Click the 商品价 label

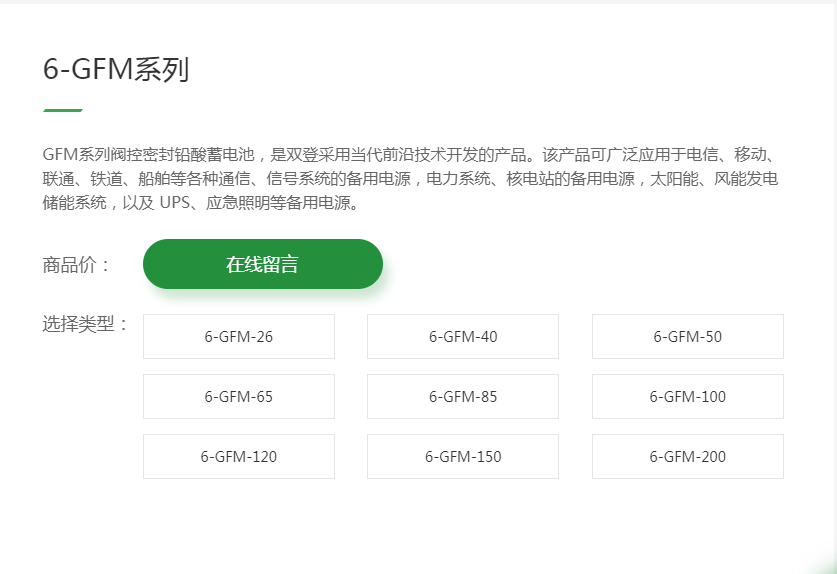coord(76,265)
